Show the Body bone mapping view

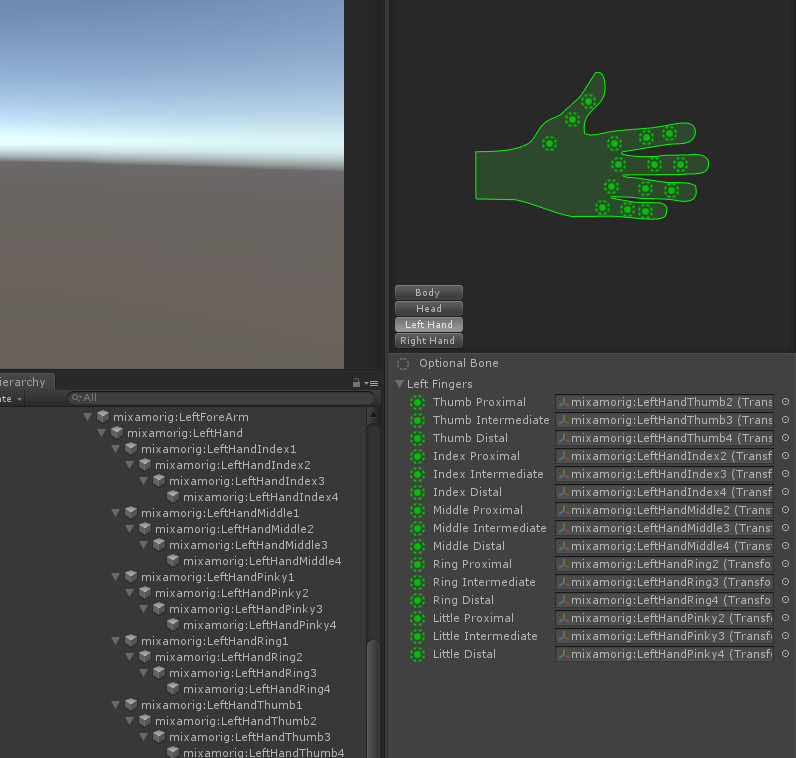coord(428,292)
